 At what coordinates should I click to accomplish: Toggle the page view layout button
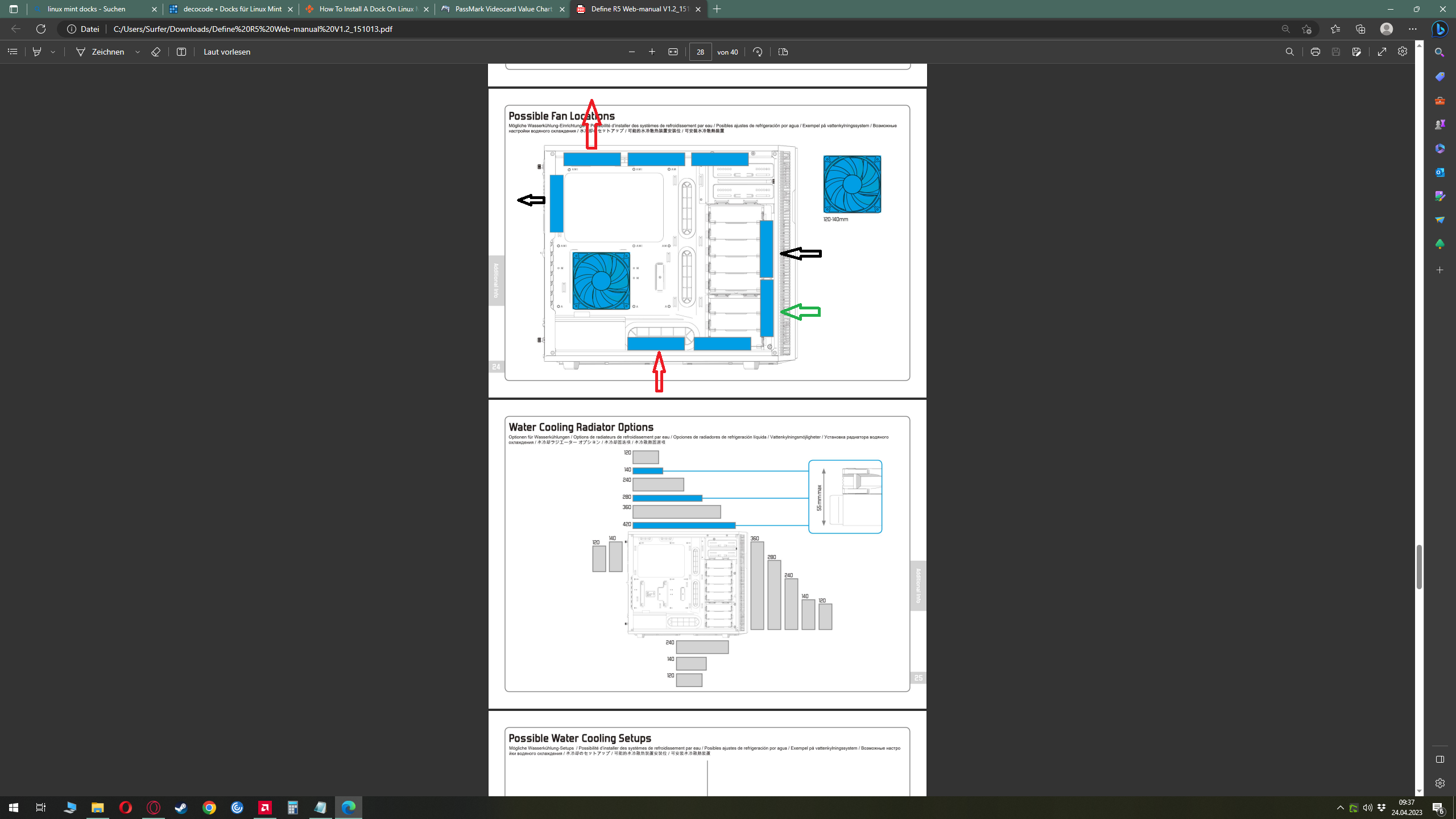(x=783, y=52)
